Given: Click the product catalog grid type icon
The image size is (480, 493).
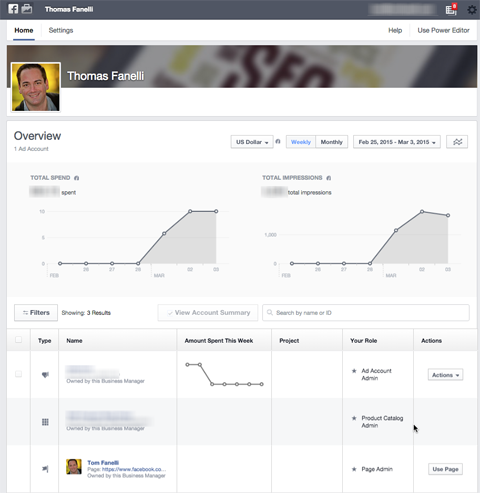Looking at the screenshot, I should [45, 422].
